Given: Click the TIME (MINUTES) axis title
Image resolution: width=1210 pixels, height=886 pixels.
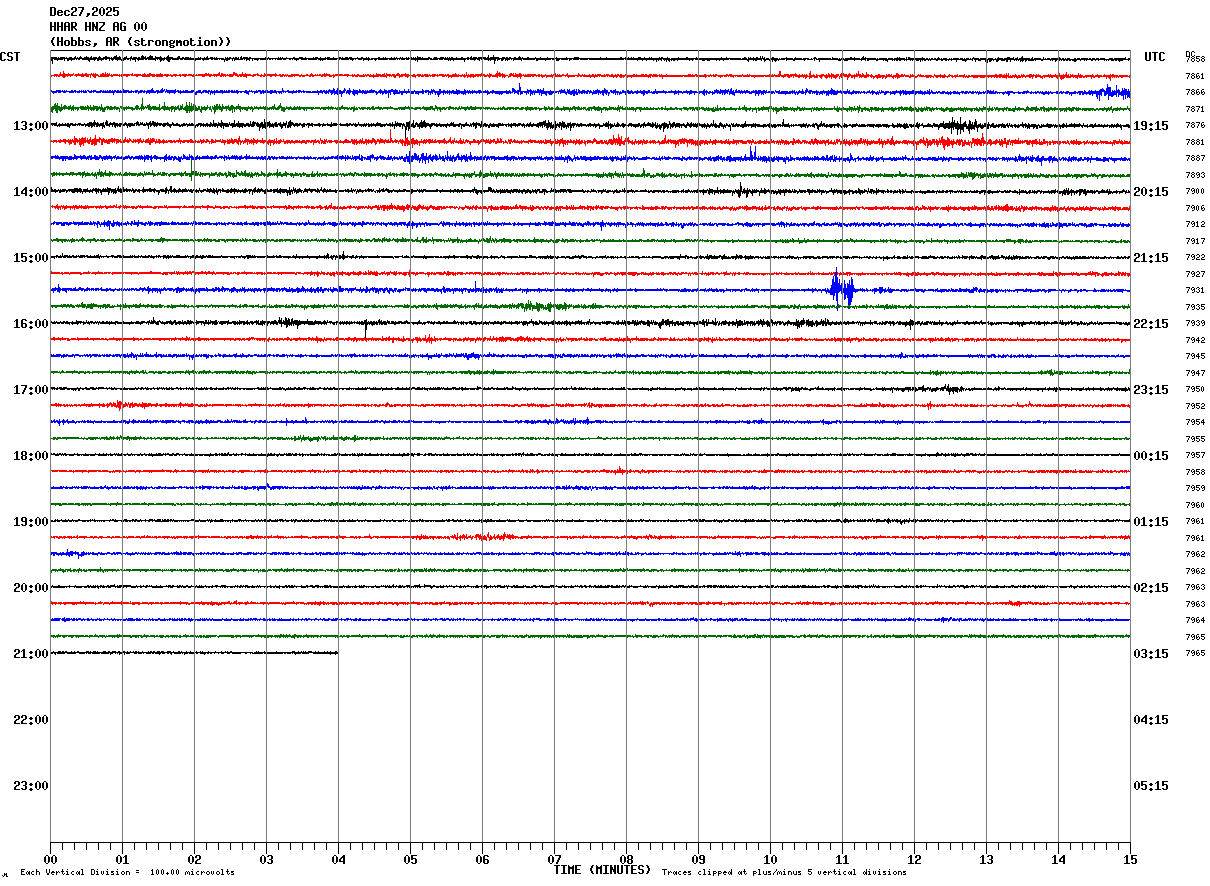Looking at the screenshot, I should tap(602, 870).
